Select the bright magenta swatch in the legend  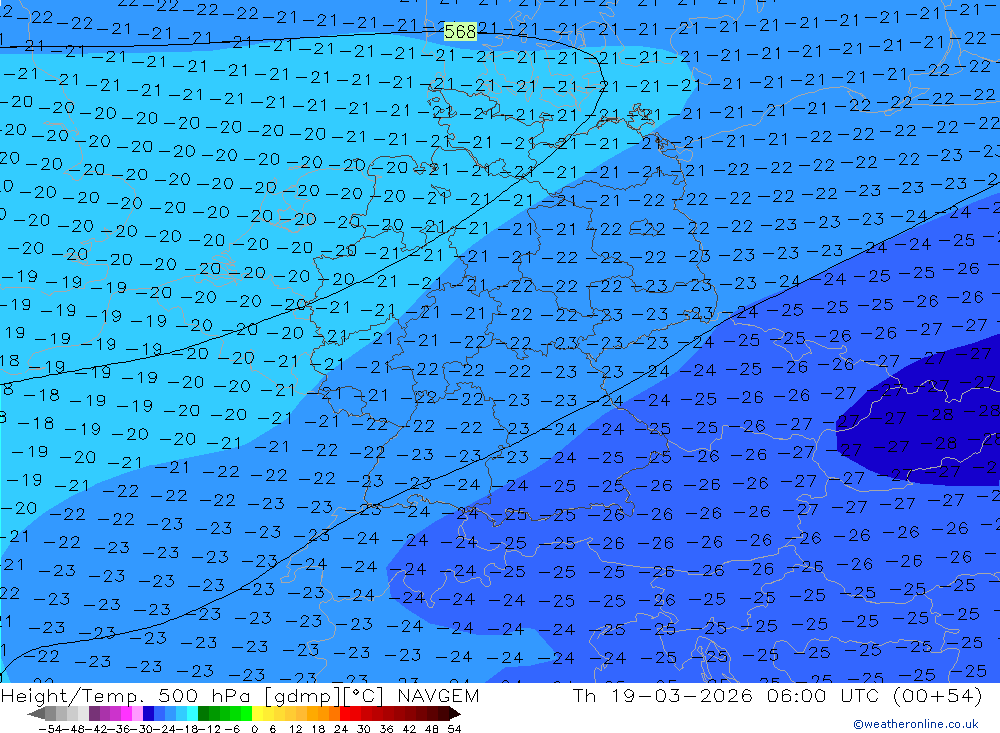126,713
